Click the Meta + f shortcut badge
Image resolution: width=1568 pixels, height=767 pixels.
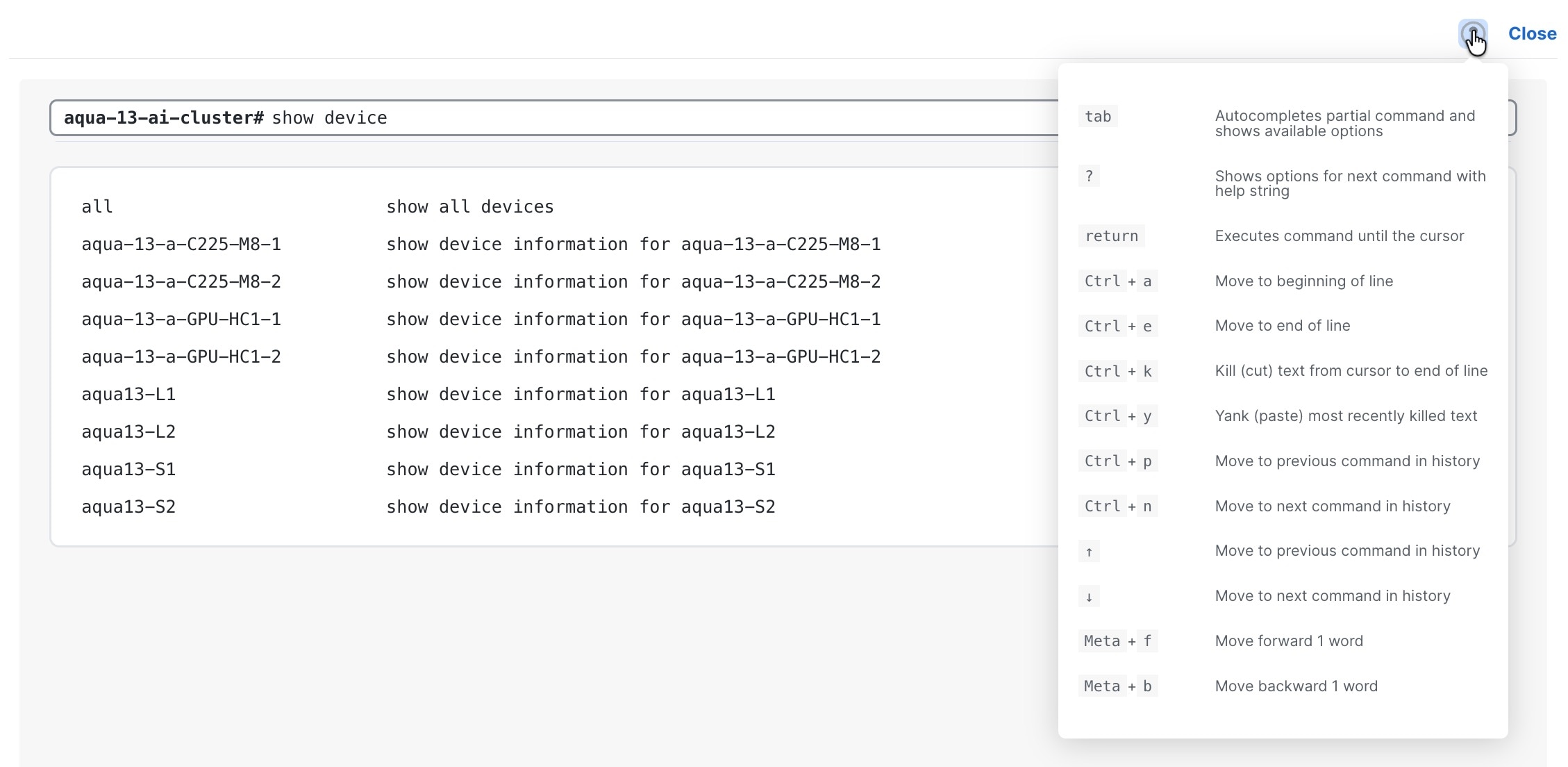click(x=1117, y=641)
